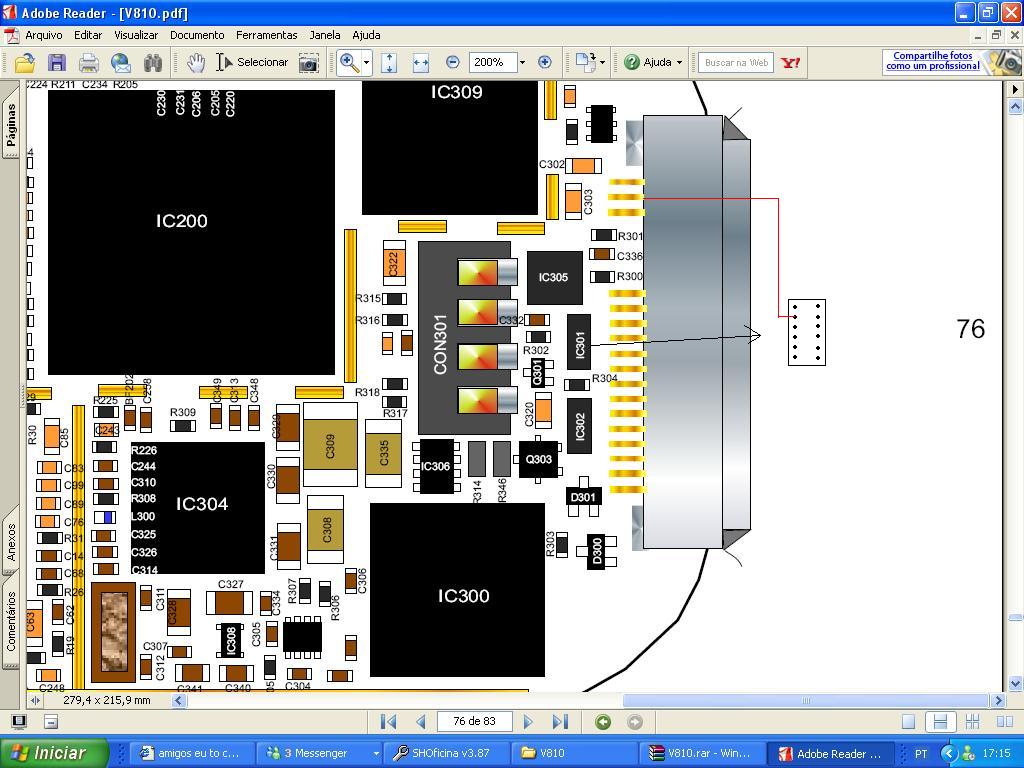
Task: Click the rotate view page icon
Action: 585,63
